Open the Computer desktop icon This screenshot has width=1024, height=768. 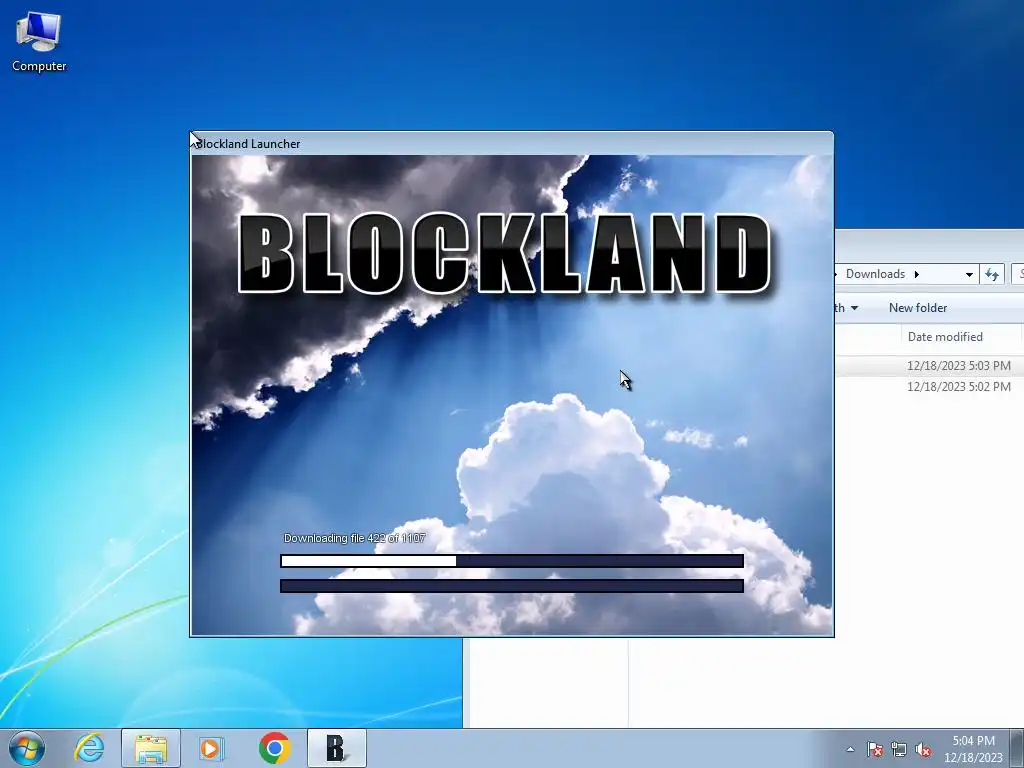tap(39, 42)
